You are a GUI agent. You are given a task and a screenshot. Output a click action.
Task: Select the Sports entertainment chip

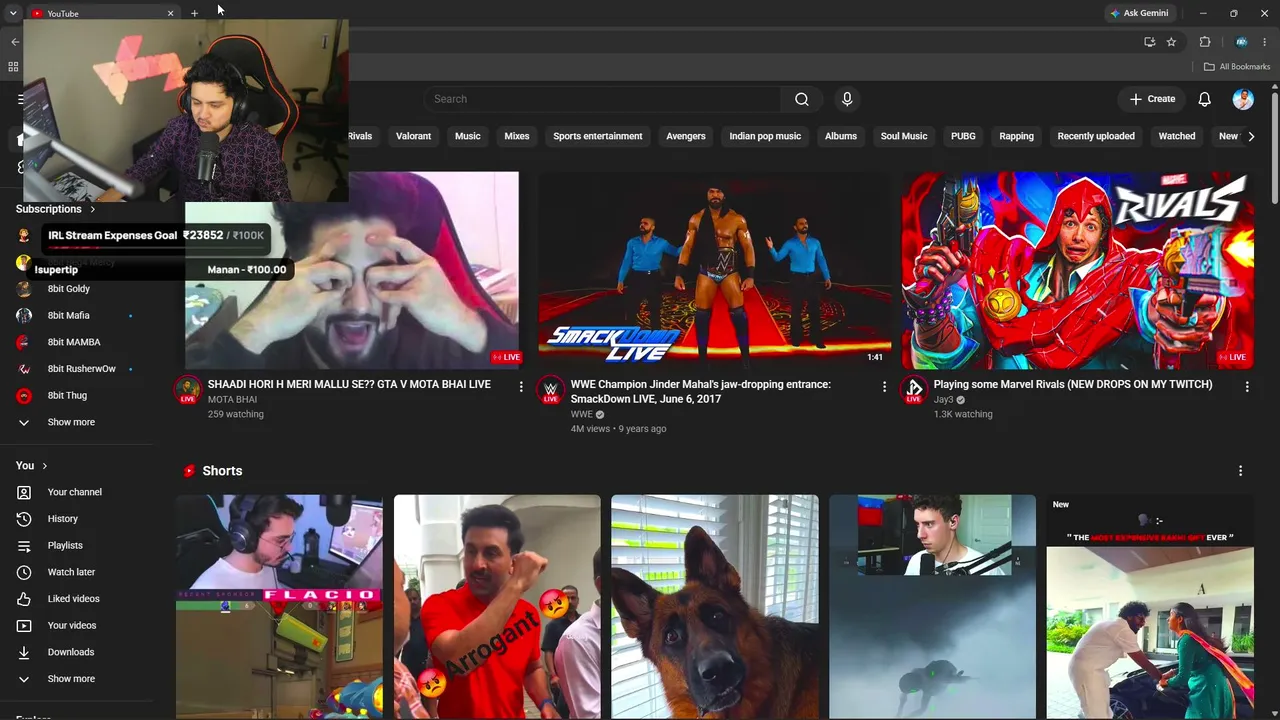(x=598, y=136)
